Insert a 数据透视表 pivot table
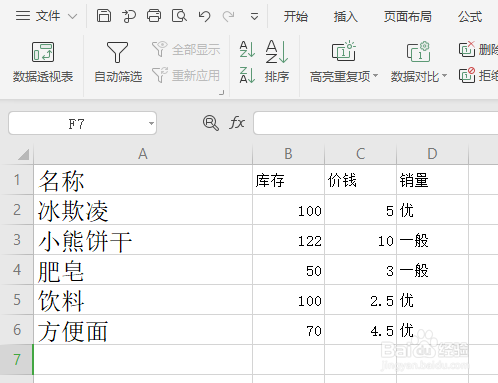This screenshot has height=383, width=498. click(43, 62)
